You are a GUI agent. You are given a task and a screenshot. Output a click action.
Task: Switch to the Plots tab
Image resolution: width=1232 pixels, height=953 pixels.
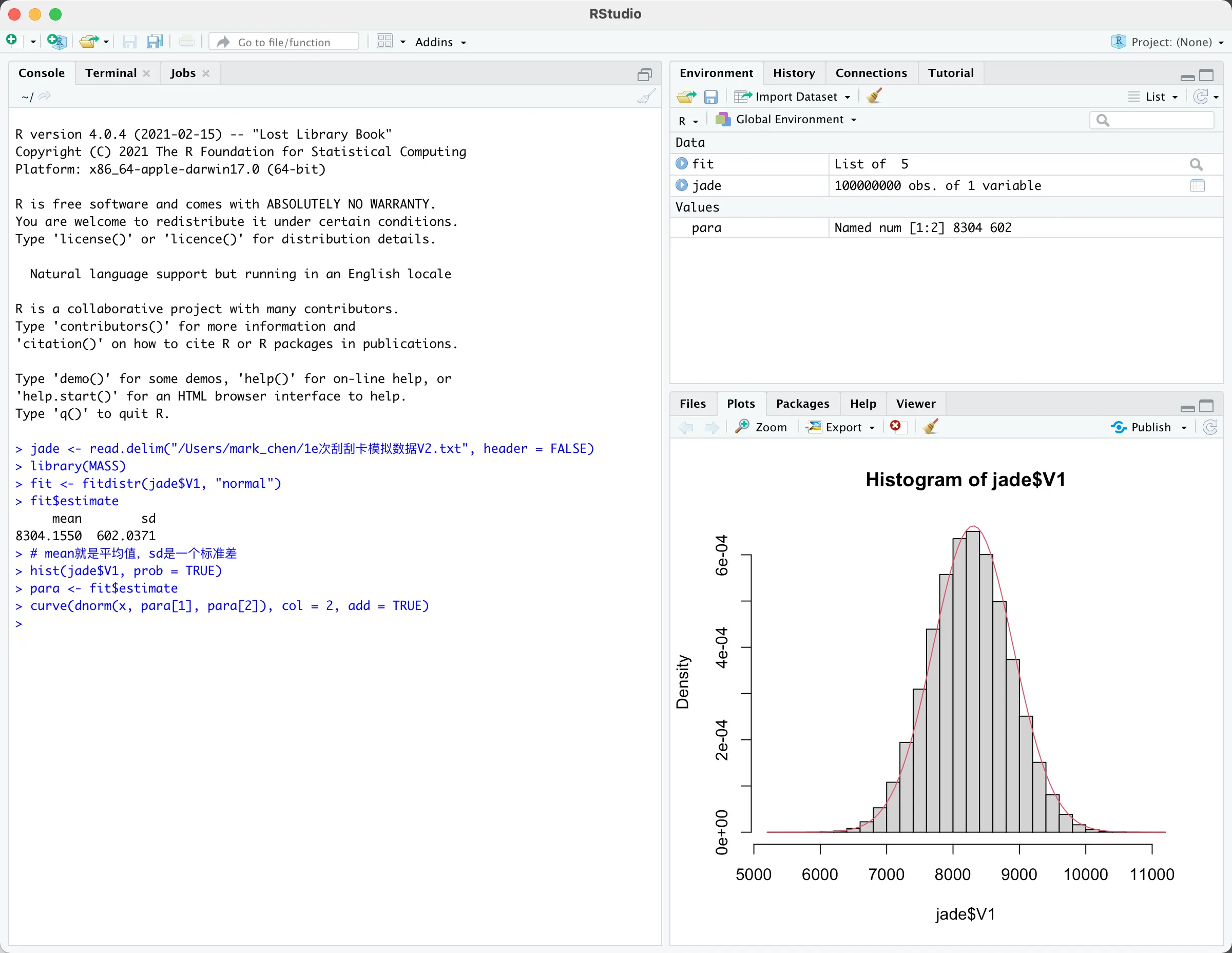tap(741, 404)
